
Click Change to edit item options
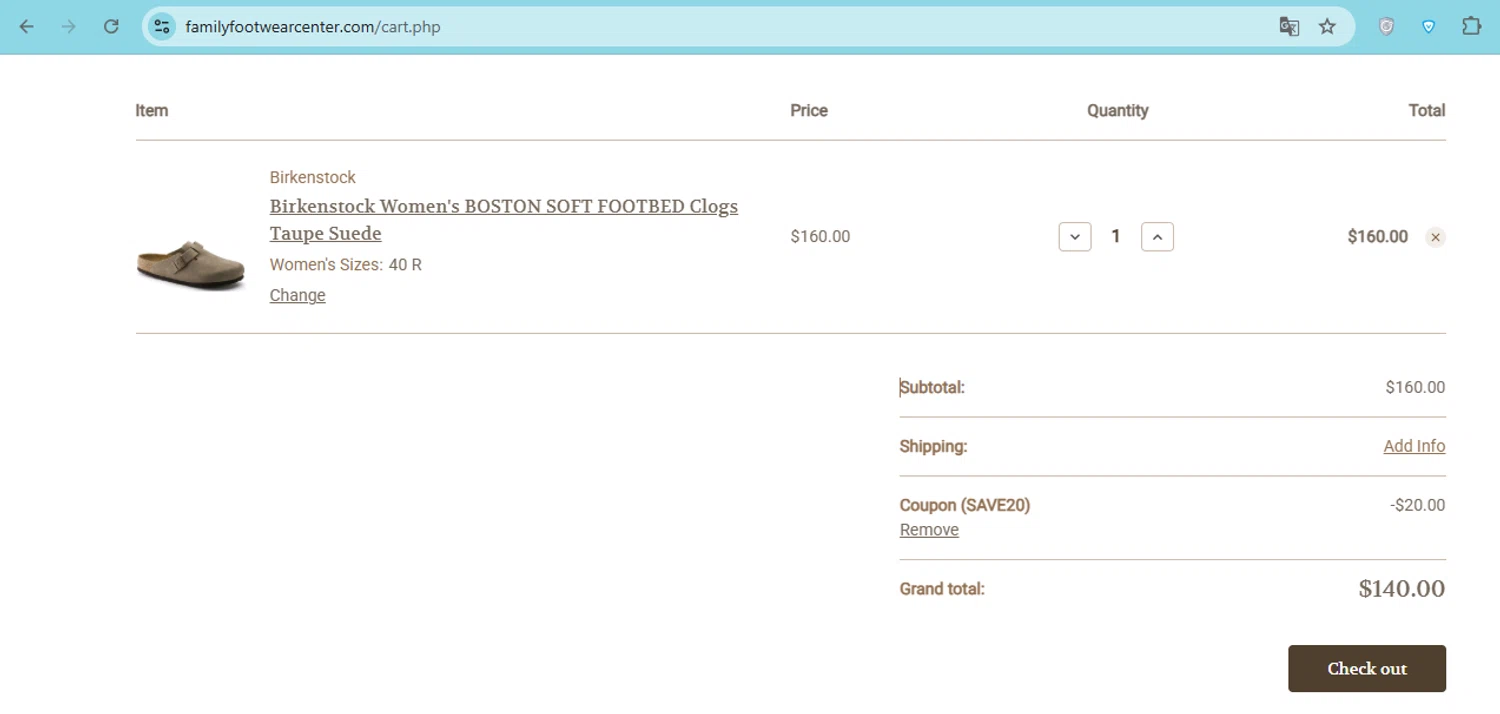[x=297, y=295]
